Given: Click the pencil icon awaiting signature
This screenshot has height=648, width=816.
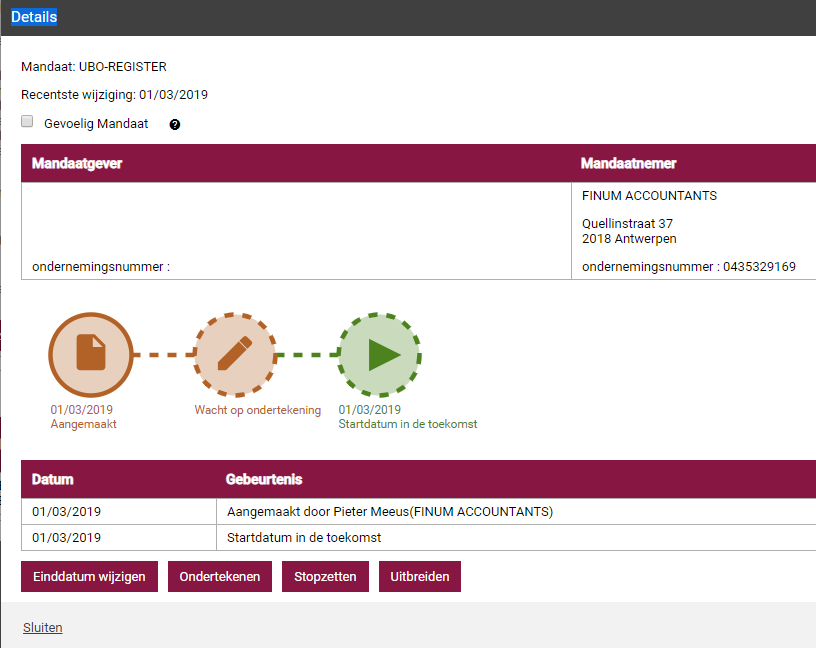Looking at the screenshot, I should click(x=235, y=354).
